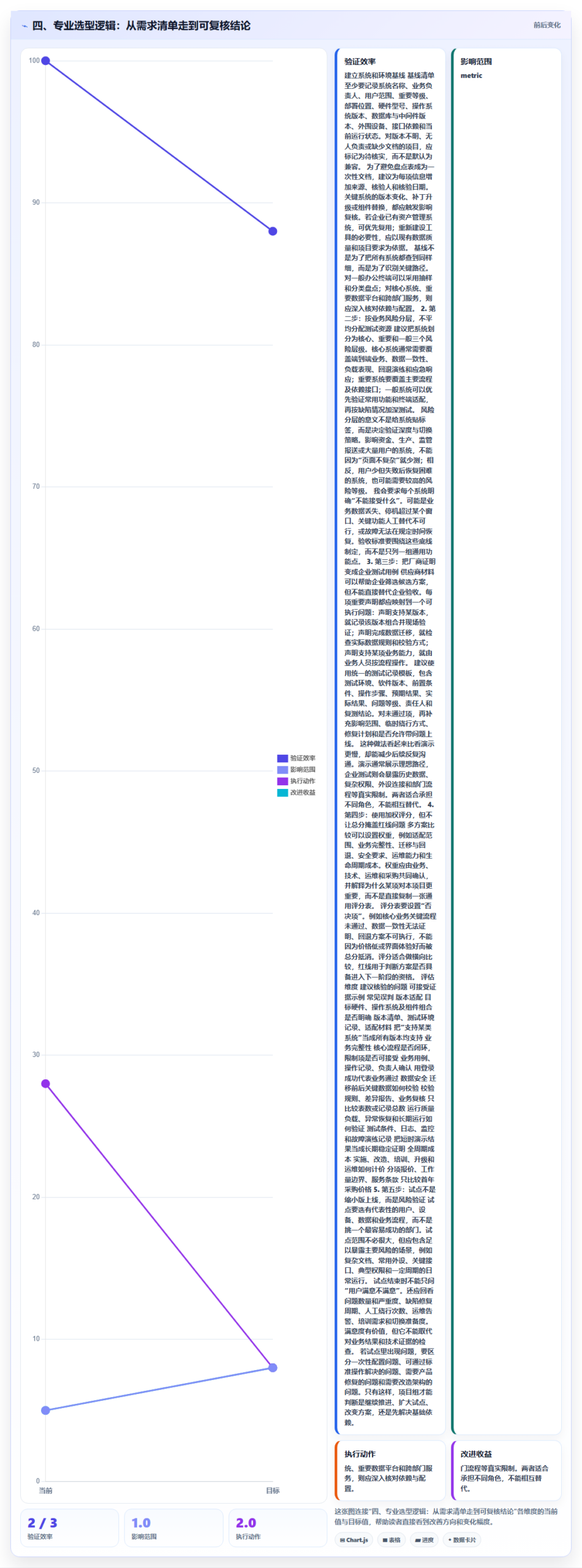This screenshot has width=582, height=1568.
Task: Click the y-axis label 50
Action: (36, 771)
